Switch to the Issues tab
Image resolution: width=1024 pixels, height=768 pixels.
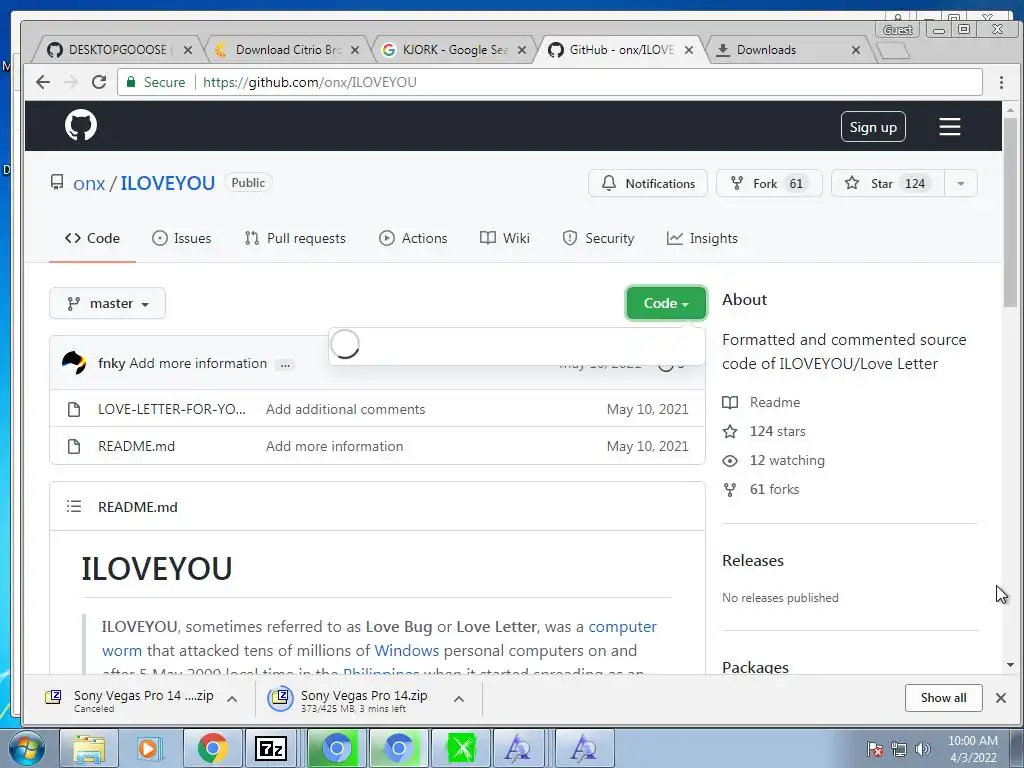[x=182, y=238]
